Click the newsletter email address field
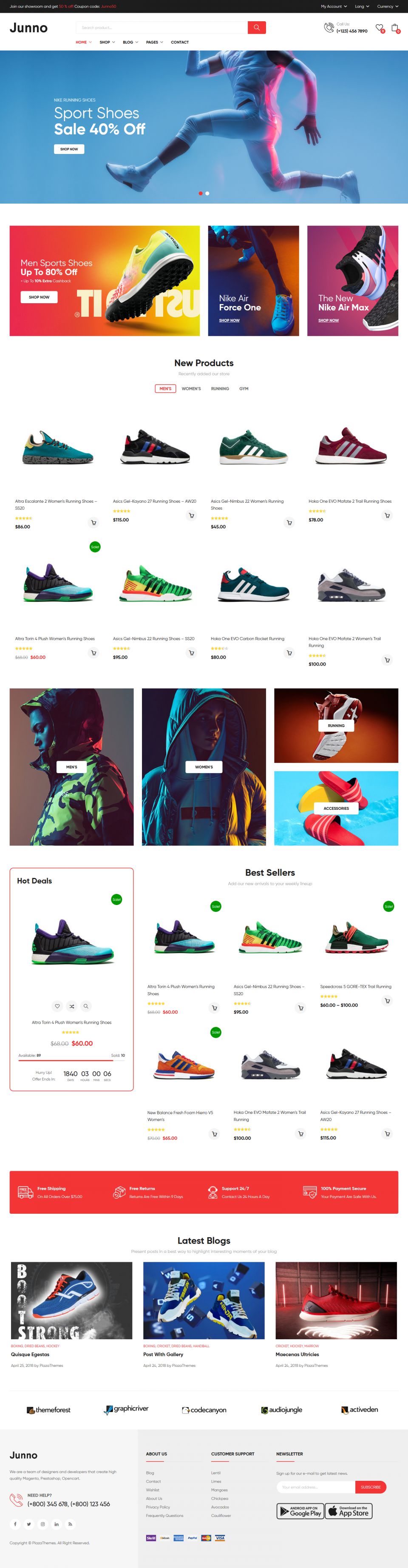The height and width of the screenshot is (1568, 408). pos(316,1487)
